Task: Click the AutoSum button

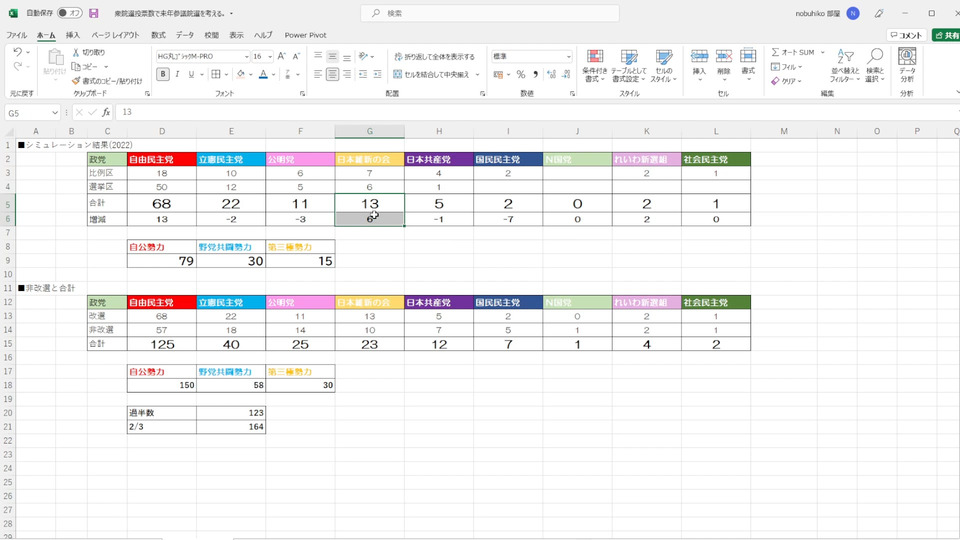Action: (793, 52)
